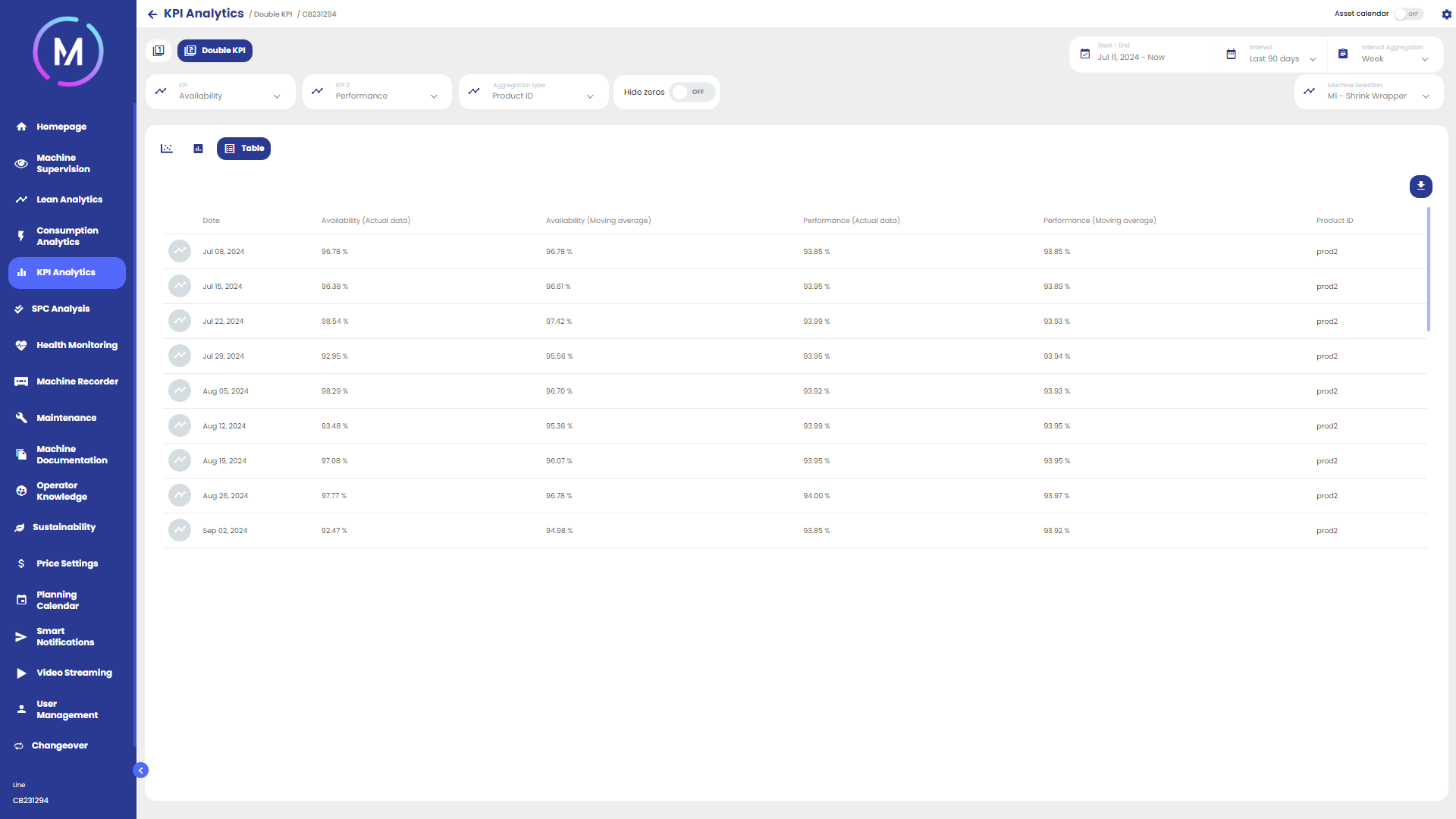Image resolution: width=1456 pixels, height=819 pixels.
Task: Toggle the Asset calendar switch
Action: [x=1408, y=14]
